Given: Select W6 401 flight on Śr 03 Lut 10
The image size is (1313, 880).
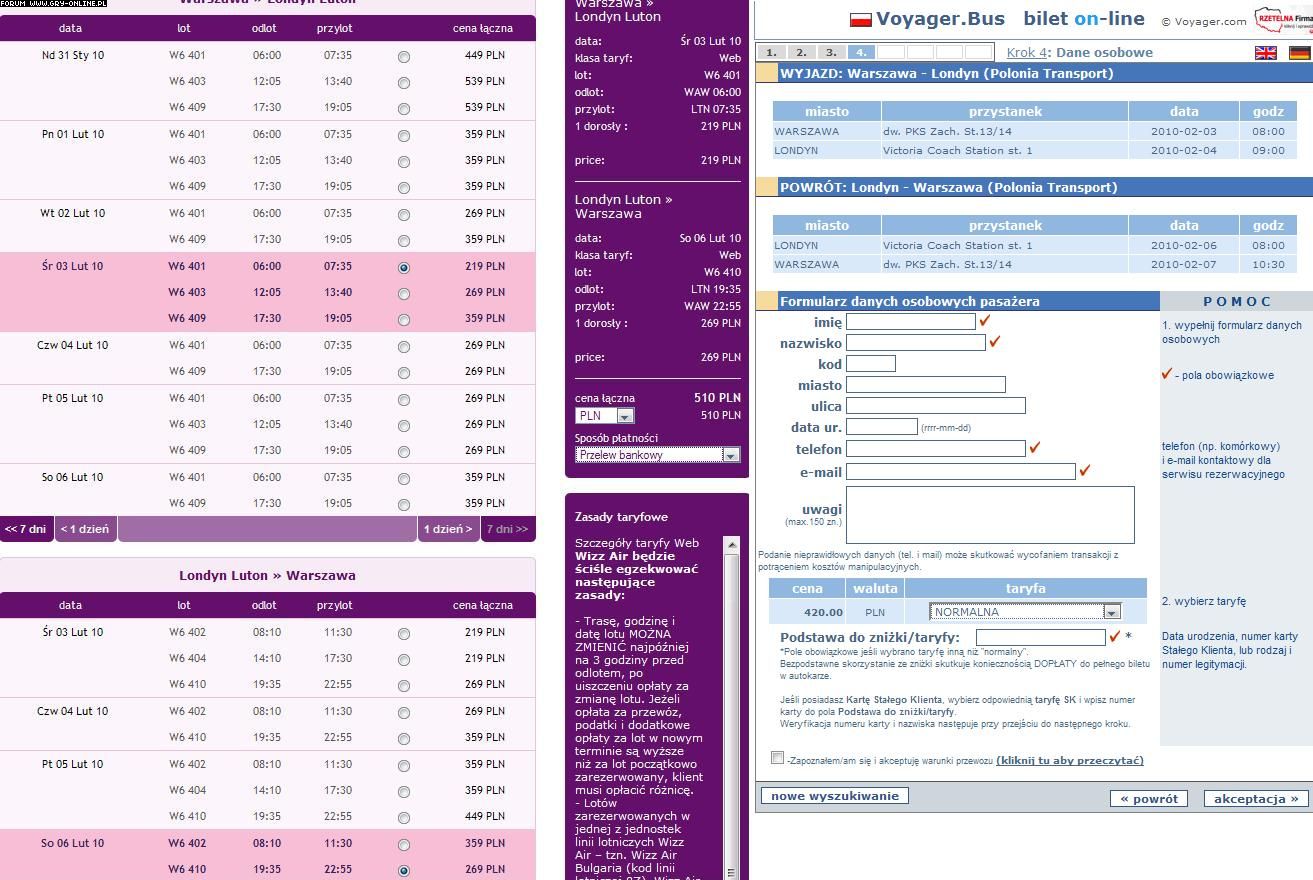Looking at the screenshot, I should point(404,268).
